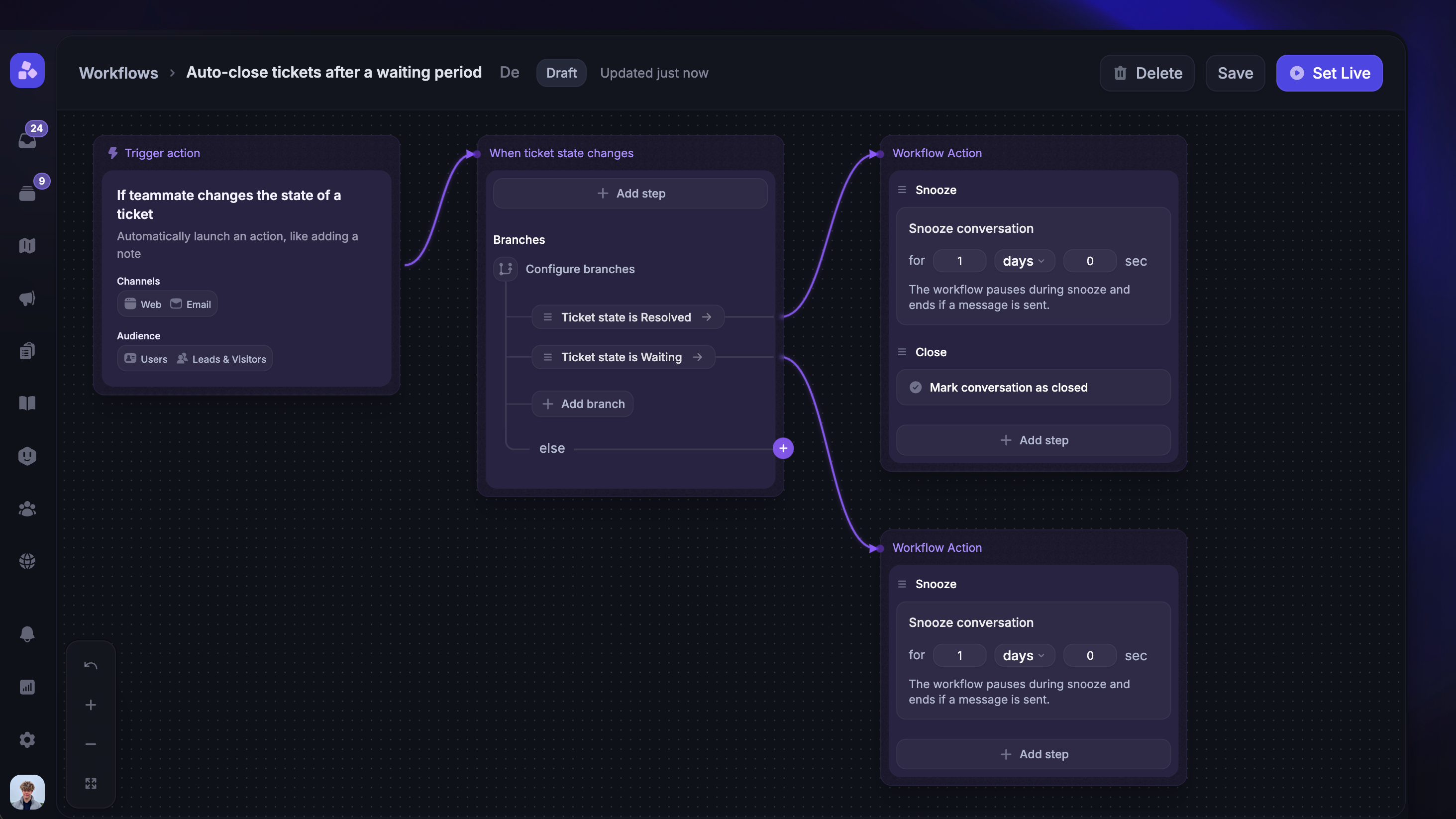Open the inbox with 24 badge

click(x=27, y=140)
